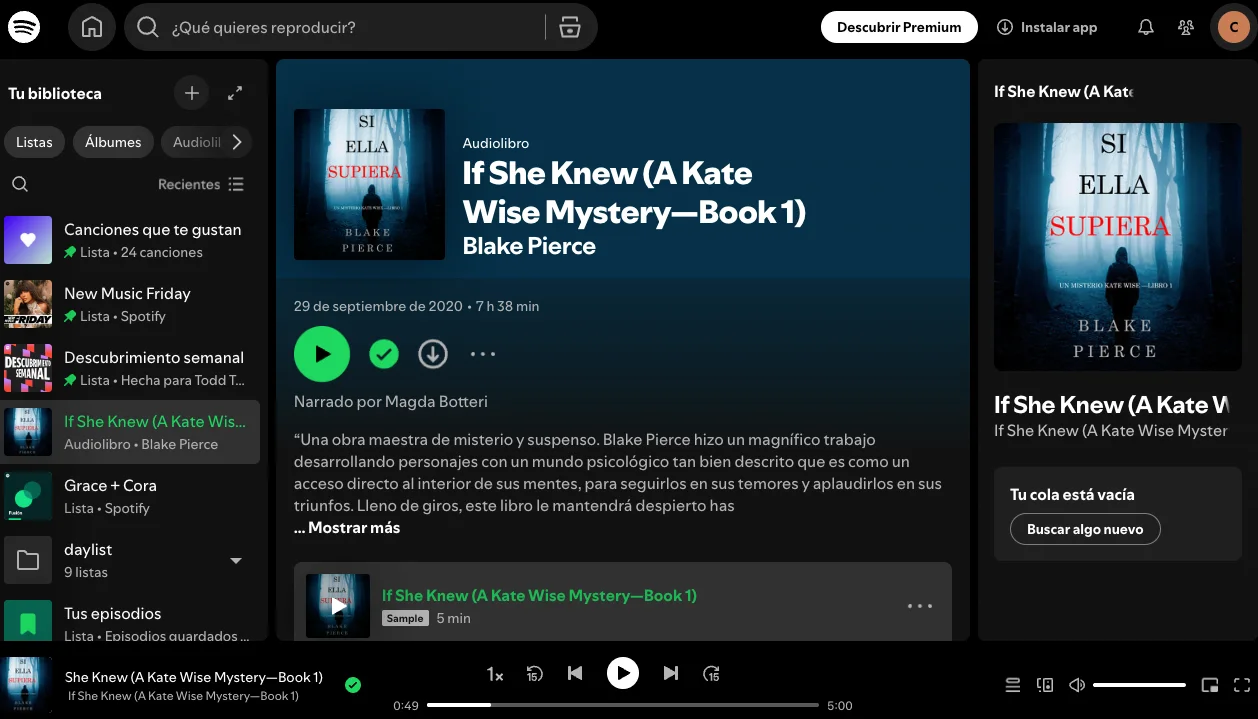Viewport: 1258px width, 719px height.
Task: Toggle saved checkmark in bottom player bar
Action: (x=353, y=685)
